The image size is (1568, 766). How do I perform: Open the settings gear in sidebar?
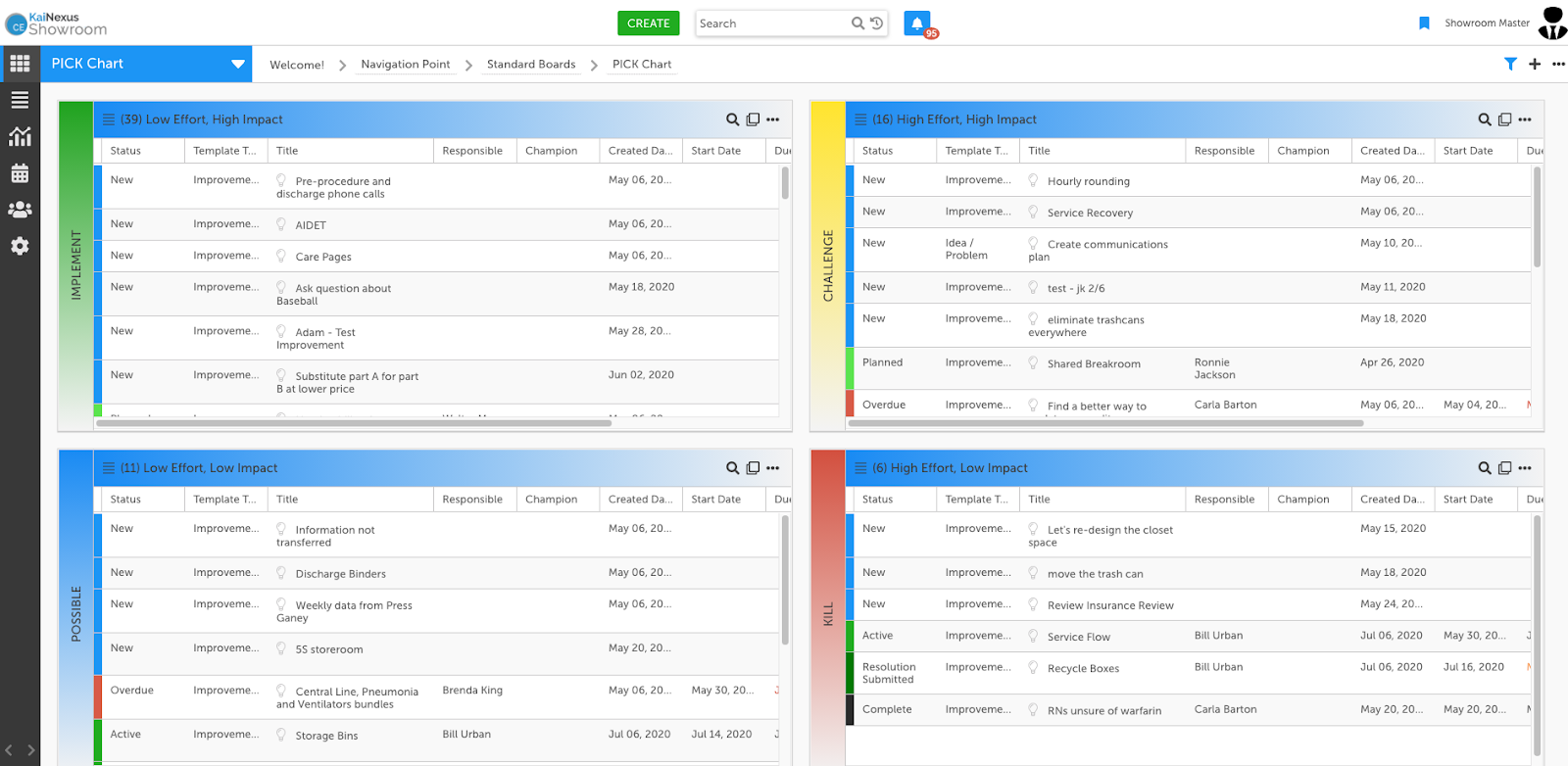20,246
